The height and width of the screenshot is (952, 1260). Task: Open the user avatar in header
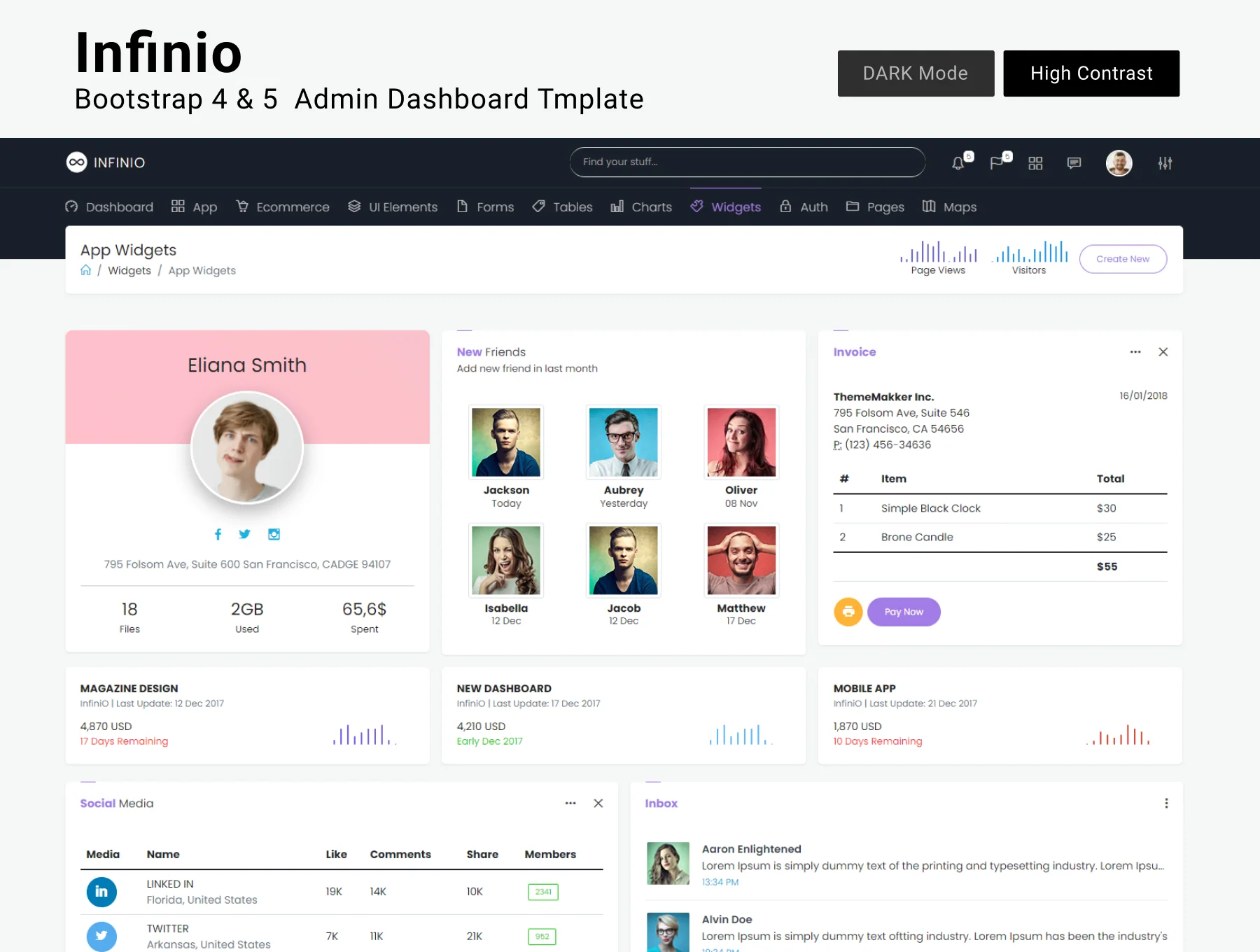pos(1119,163)
